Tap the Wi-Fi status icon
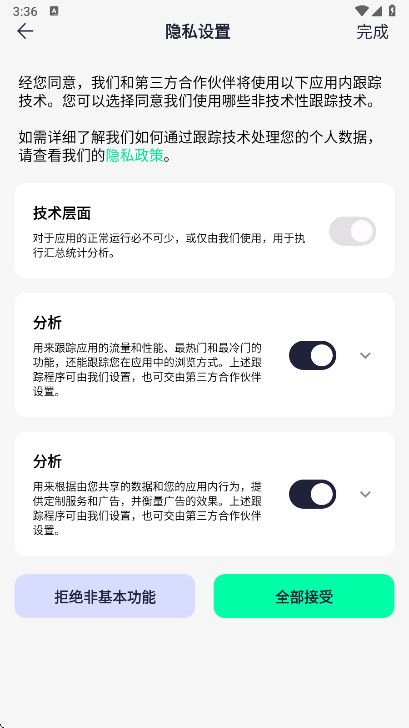The height and width of the screenshot is (728, 409). 361,10
